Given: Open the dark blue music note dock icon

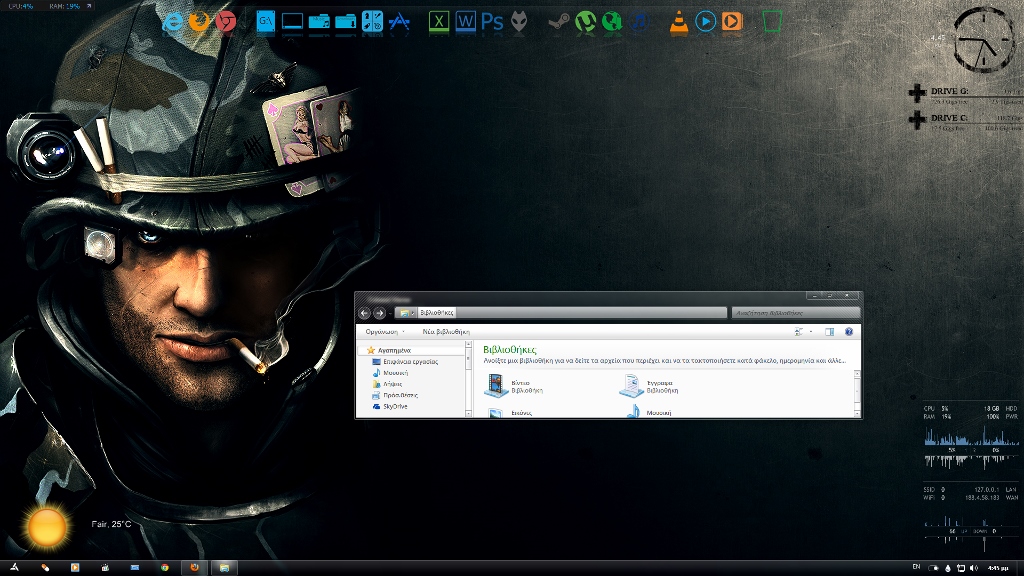Looking at the screenshot, I should 639,22.
